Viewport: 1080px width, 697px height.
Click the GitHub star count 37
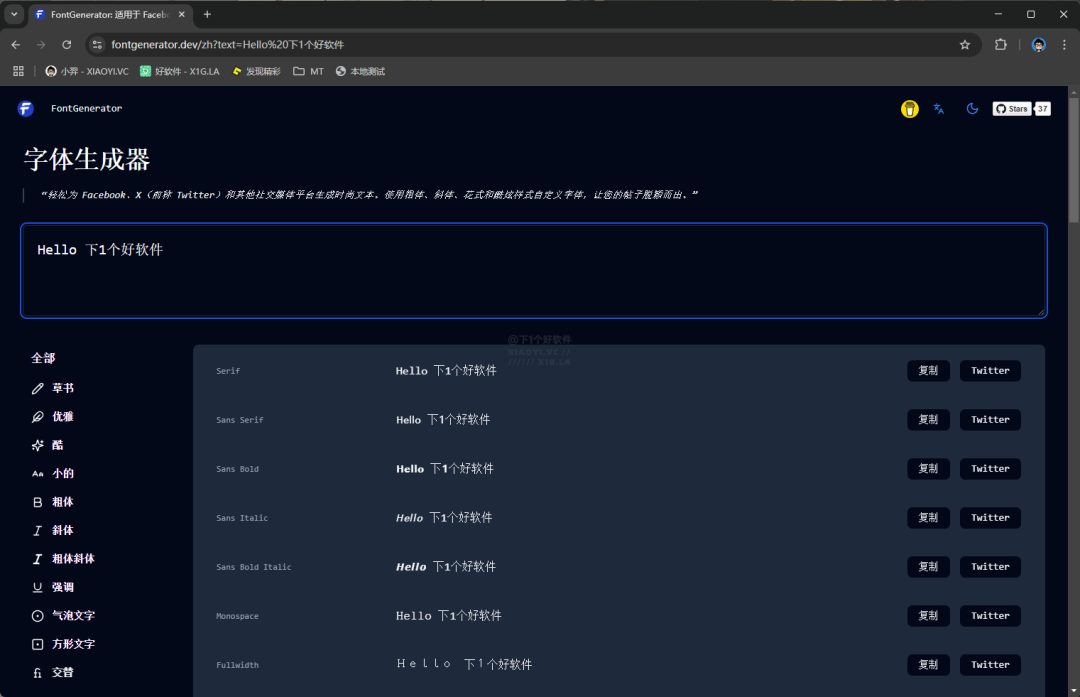coord(1042,109)
